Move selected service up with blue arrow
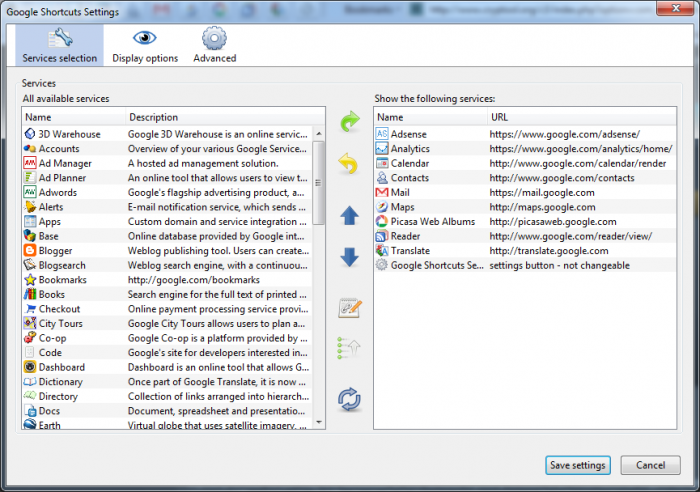This screenshot has height=492, width=700. tap(350, 216)
